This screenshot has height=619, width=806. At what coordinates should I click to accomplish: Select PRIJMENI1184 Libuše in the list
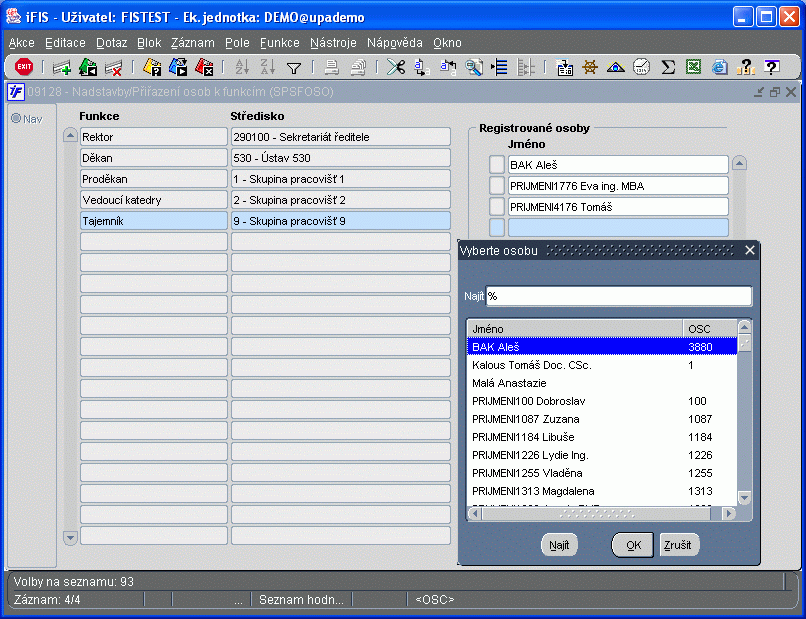tap(602, 437)
